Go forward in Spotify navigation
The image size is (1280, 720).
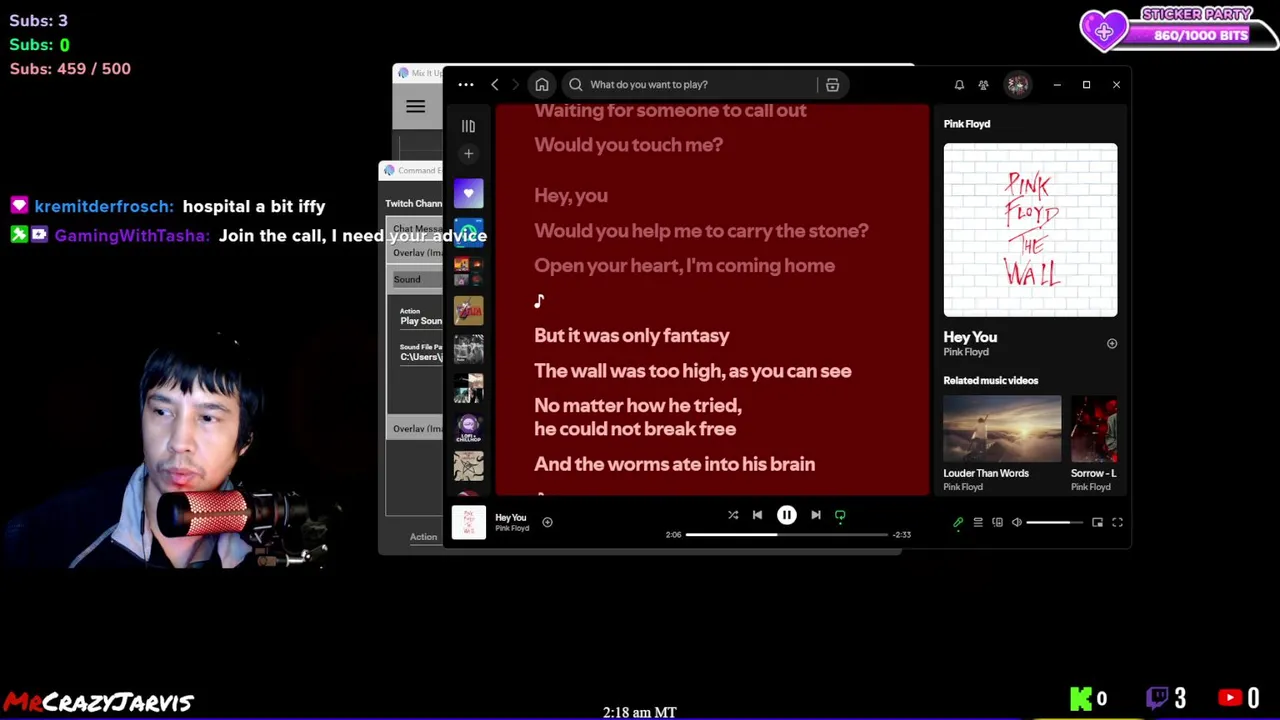(x=515, y=85)
